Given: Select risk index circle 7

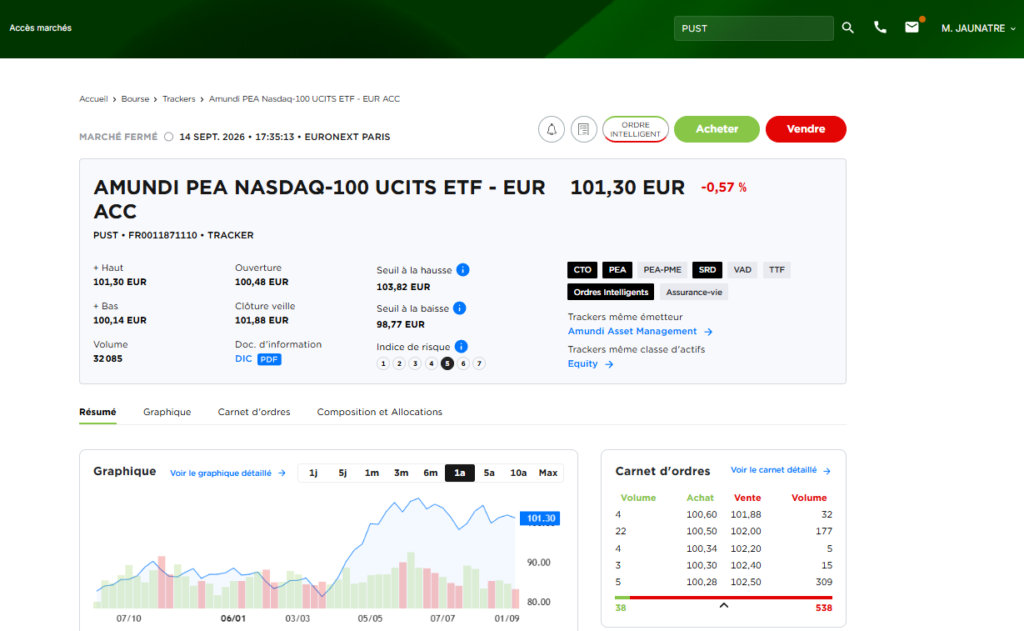Looking at the screenshot, I should [479, 364].
